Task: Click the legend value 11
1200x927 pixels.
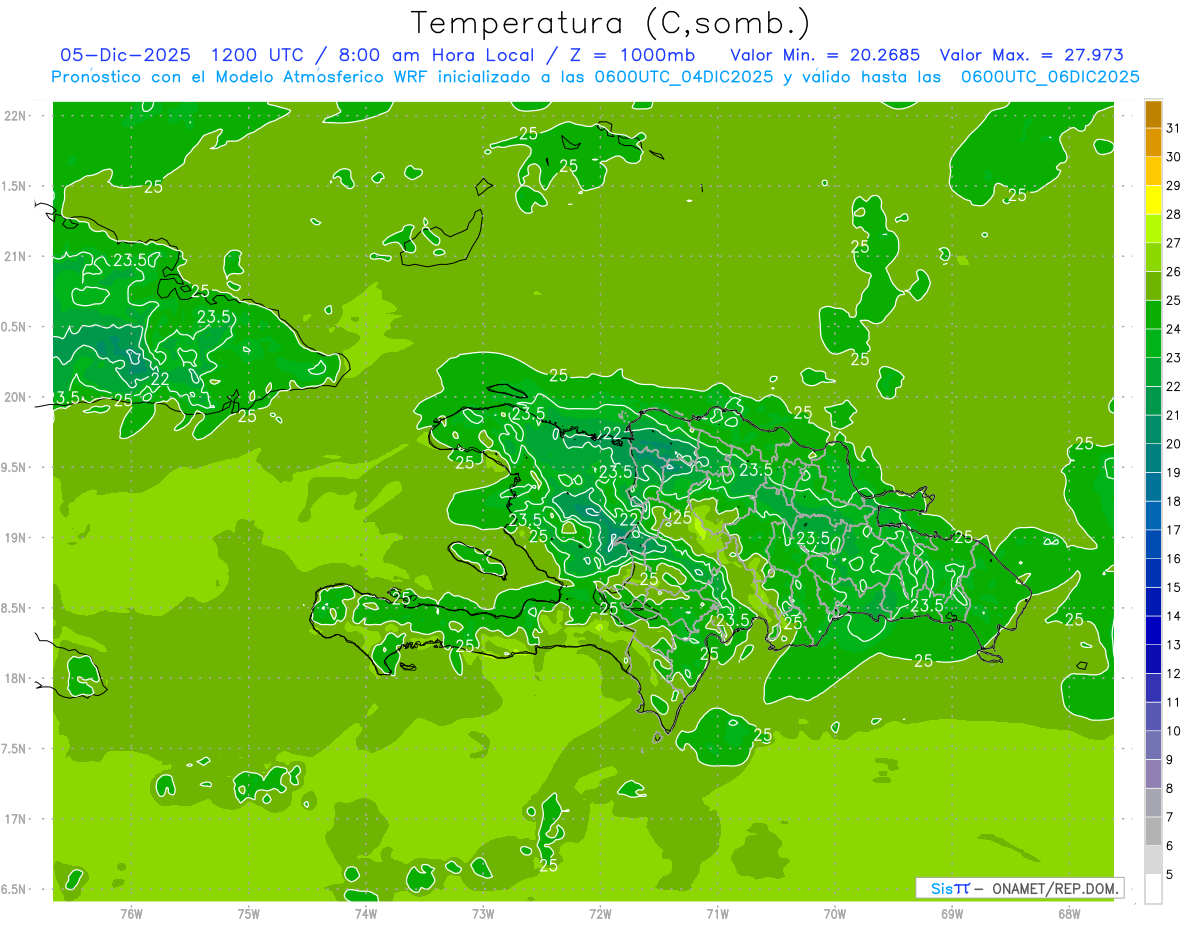Action: (1174, 703)
